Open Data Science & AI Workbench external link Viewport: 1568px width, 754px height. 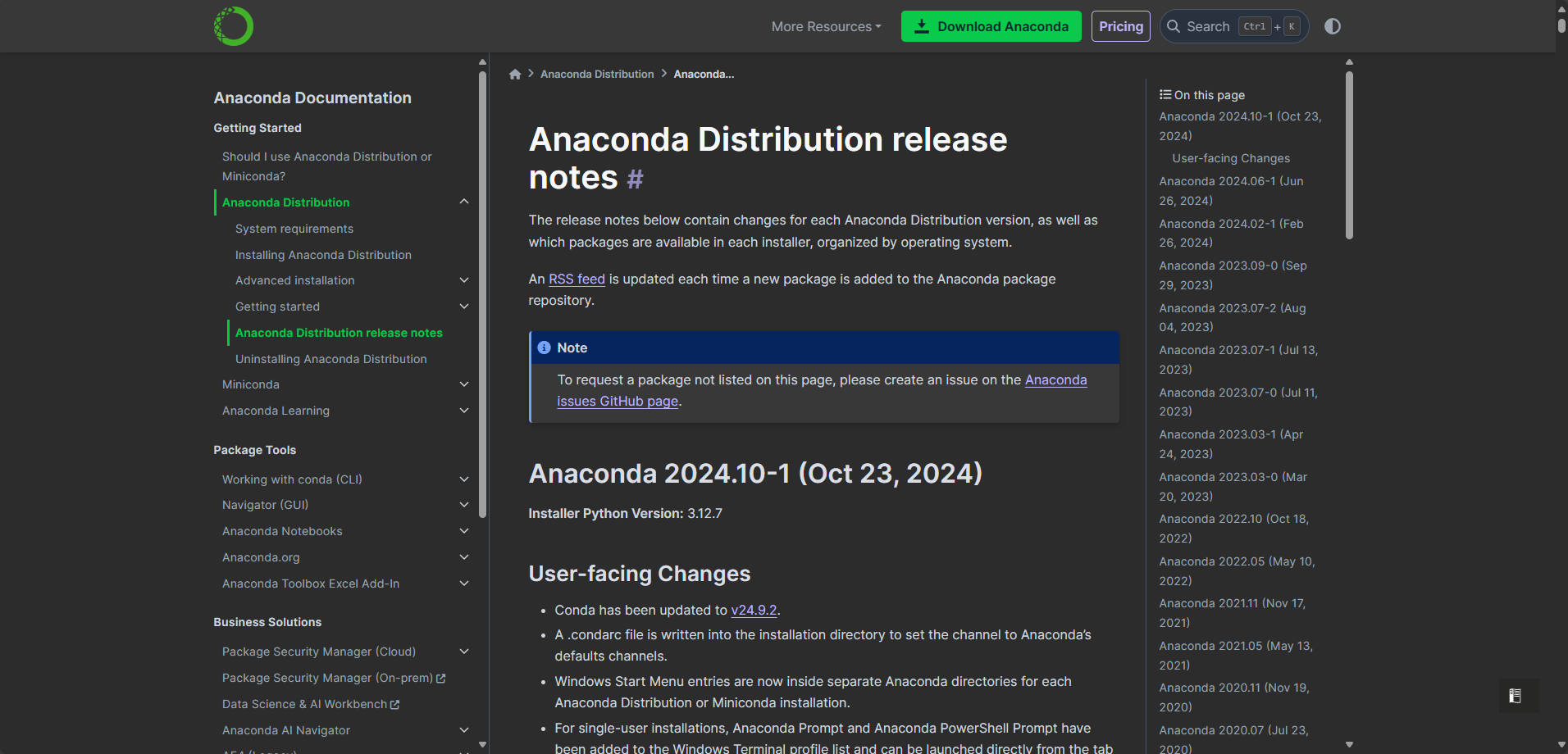click(x=311, y=704)
